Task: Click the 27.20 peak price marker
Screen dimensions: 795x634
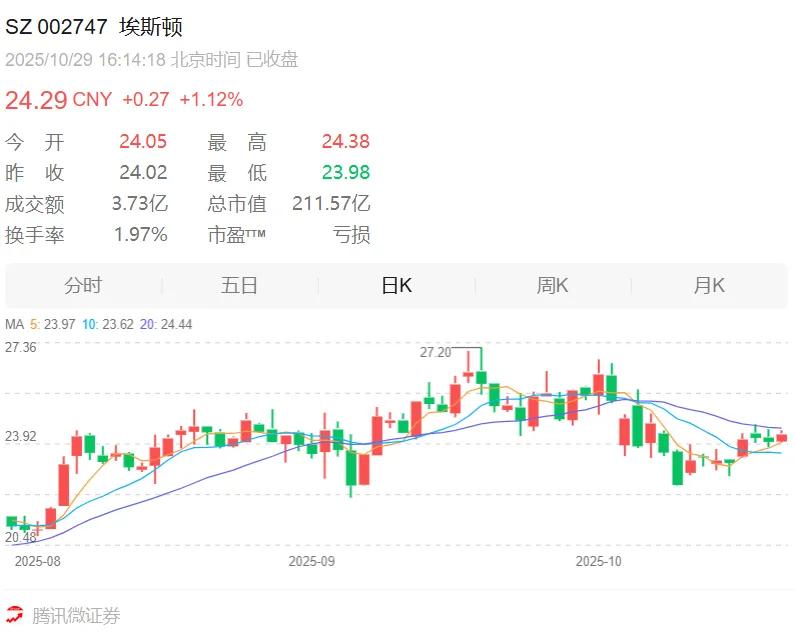Action: tap(435, 352)
